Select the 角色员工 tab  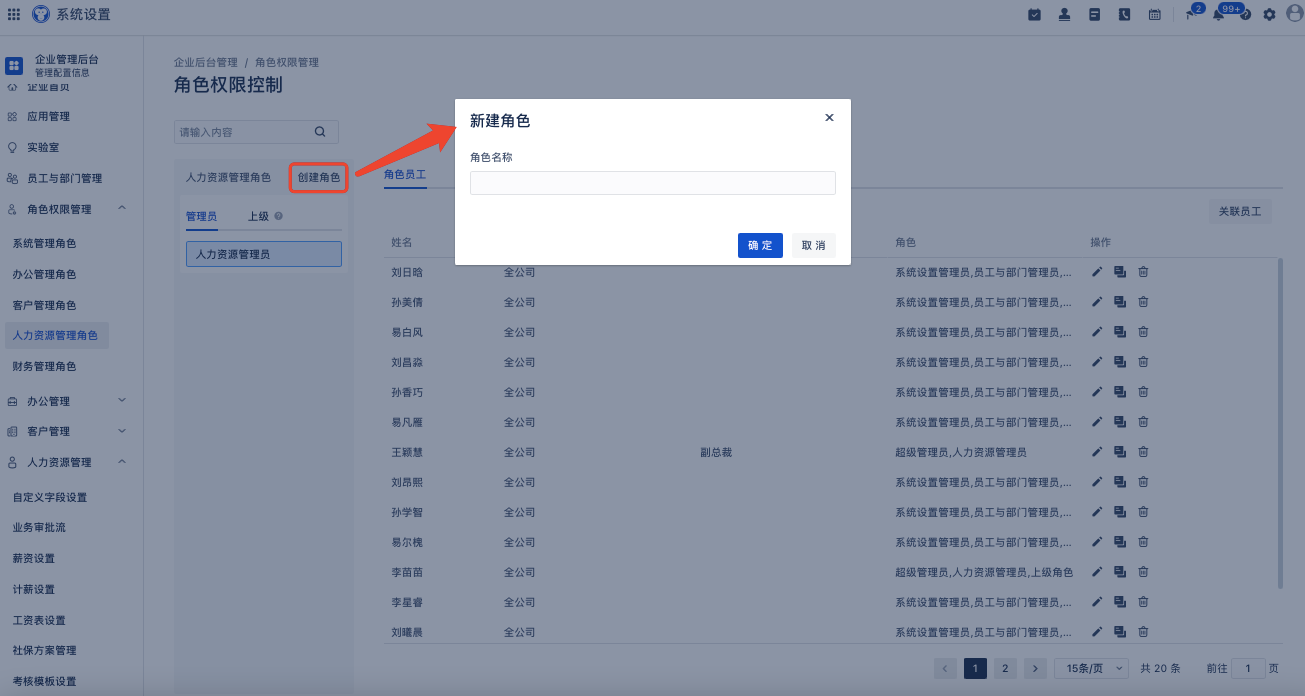(405, 174)
